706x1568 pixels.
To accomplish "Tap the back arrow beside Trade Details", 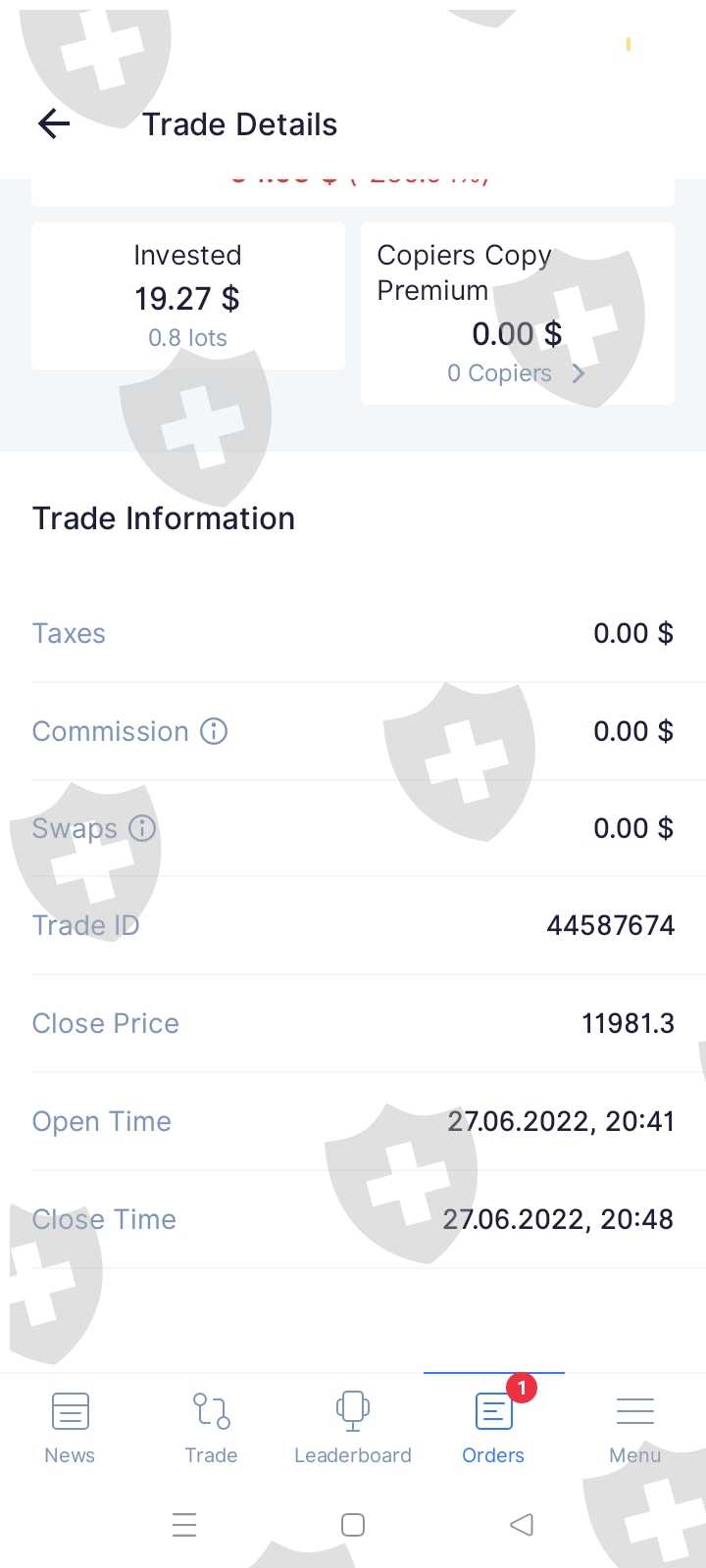I will [x=54, y=124].
